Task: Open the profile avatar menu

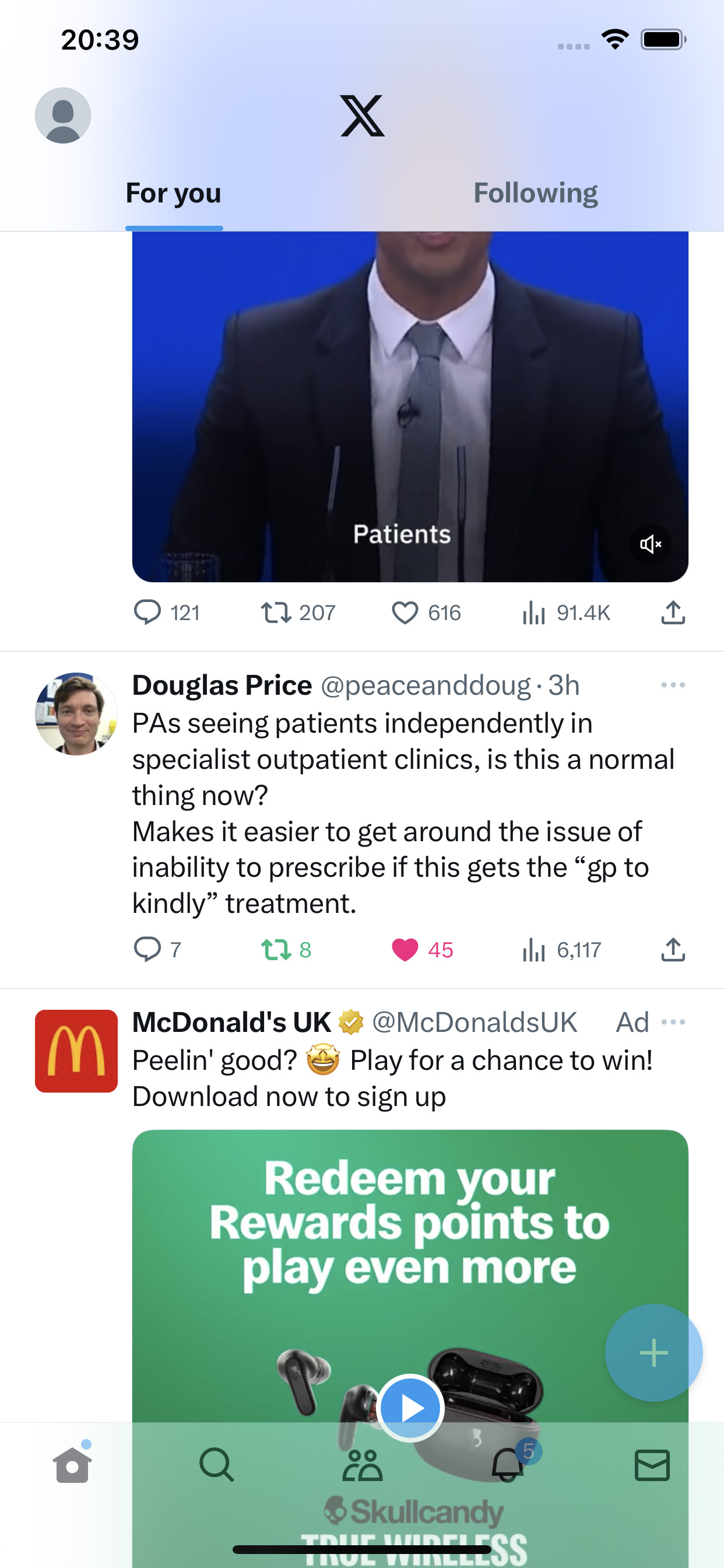Action: tap(63, 115)
